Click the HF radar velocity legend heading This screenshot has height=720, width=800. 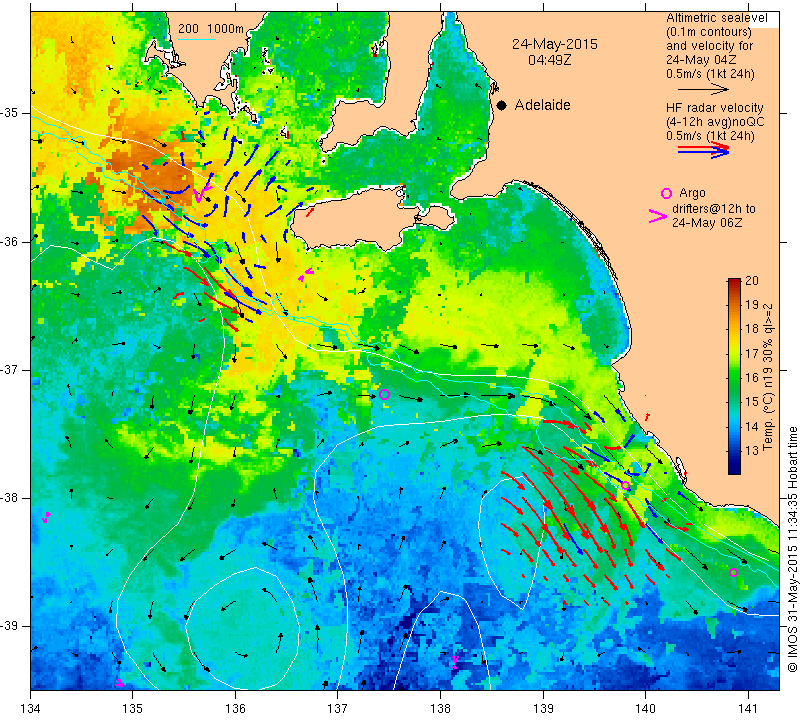tap(714, 108)
